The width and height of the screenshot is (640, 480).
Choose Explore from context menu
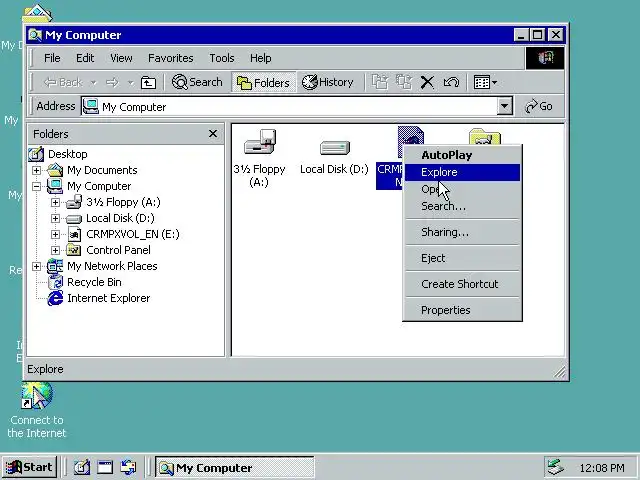[x=462, y=172]
